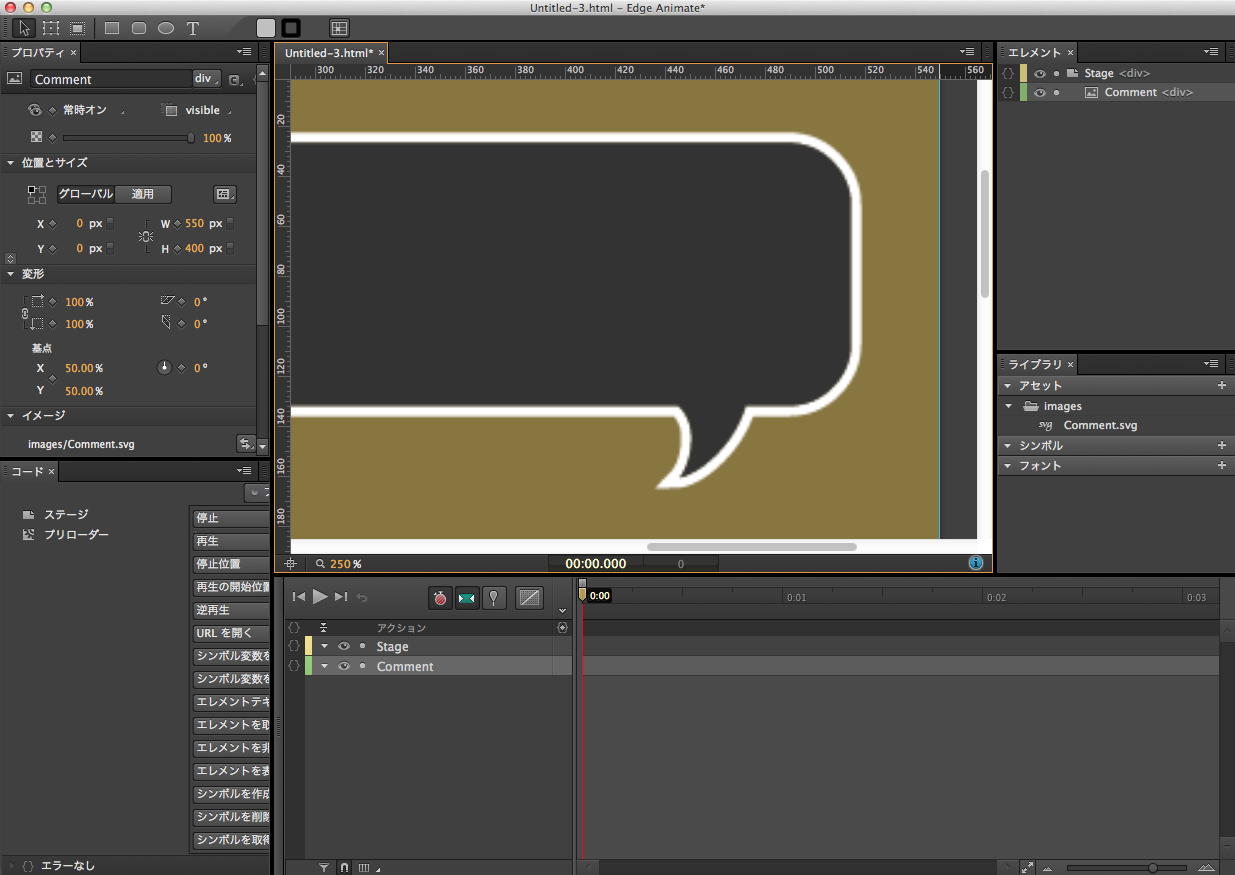Toggle Auto-Transition mode button
This screenshot has width=1235, height=875.
[467, 598]
